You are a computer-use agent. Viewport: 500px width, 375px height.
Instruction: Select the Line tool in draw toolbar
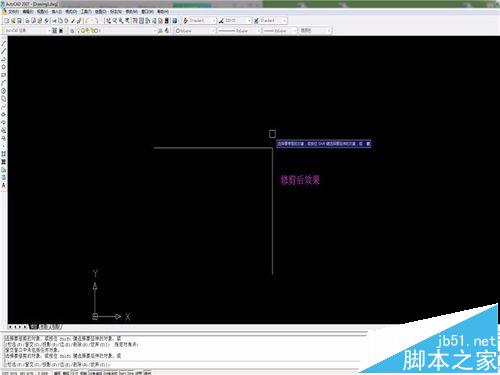coord(4,43)
